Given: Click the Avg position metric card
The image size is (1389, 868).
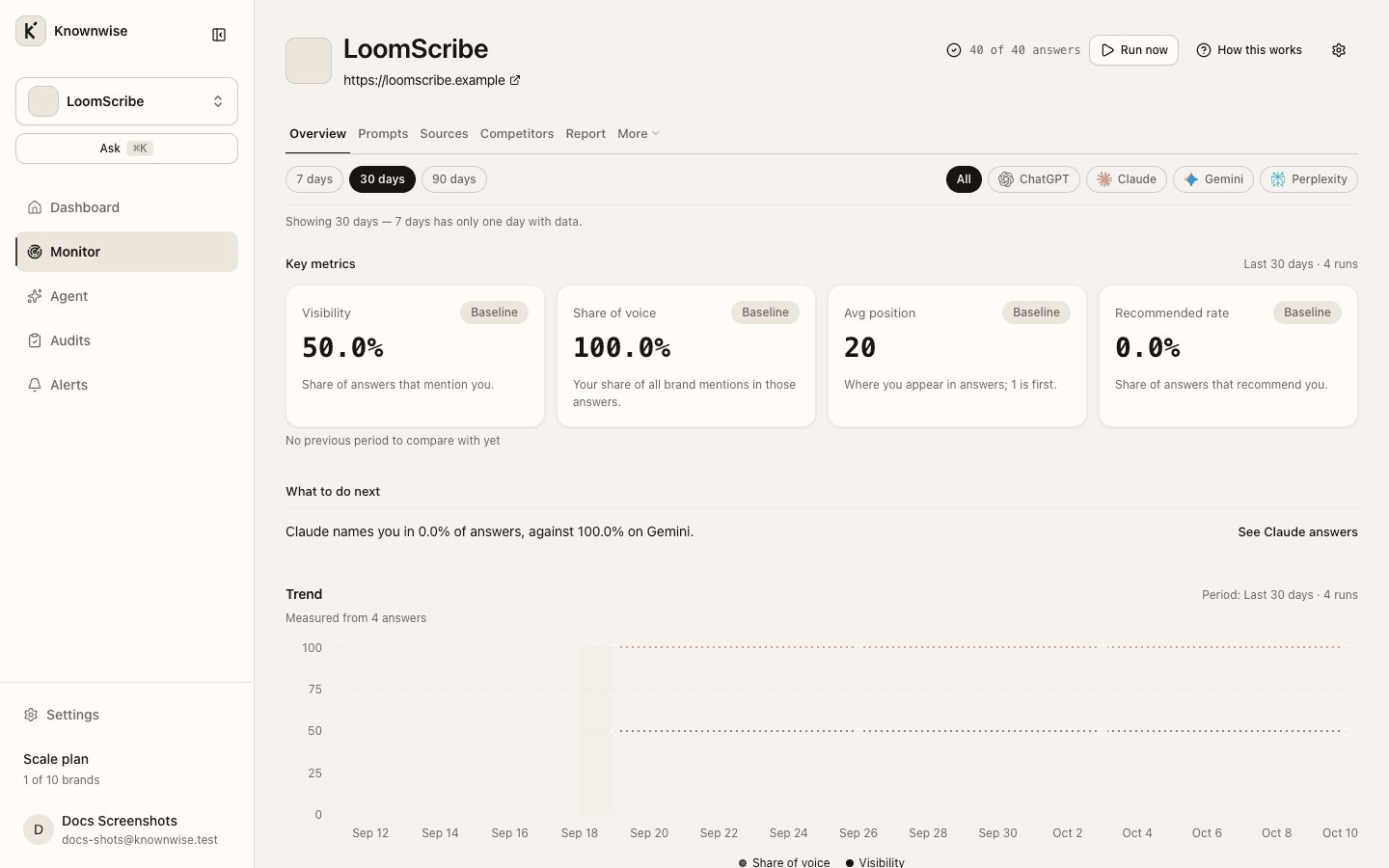Looking at the screenshot, I should [957, 356].
